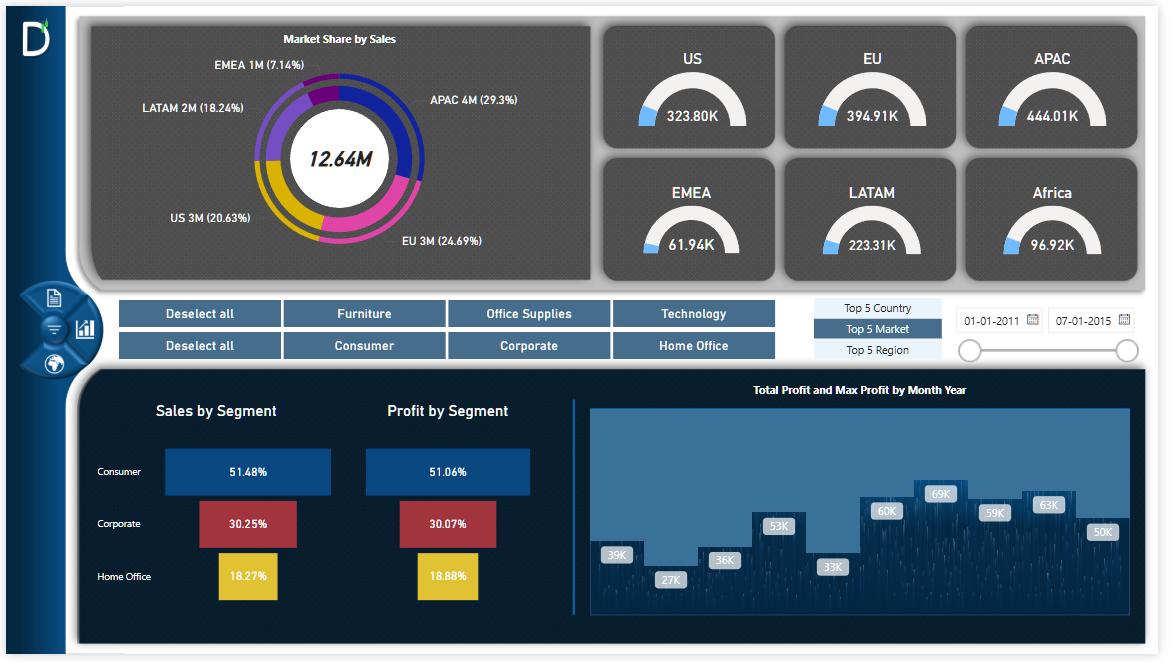Open the end date calendar picker icon

[1124, 321]
